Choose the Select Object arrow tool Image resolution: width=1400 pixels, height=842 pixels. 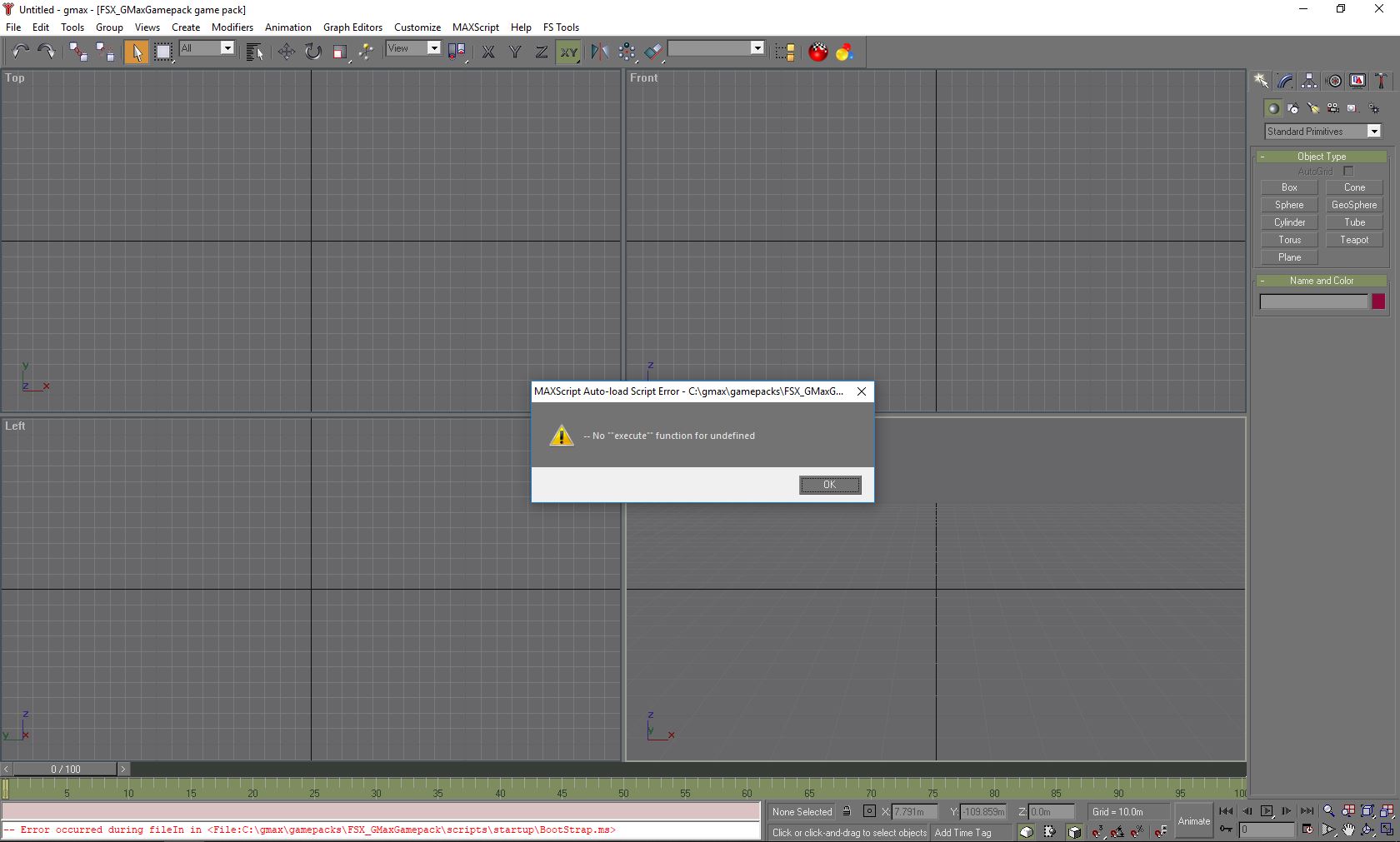[x=136, y=52]
